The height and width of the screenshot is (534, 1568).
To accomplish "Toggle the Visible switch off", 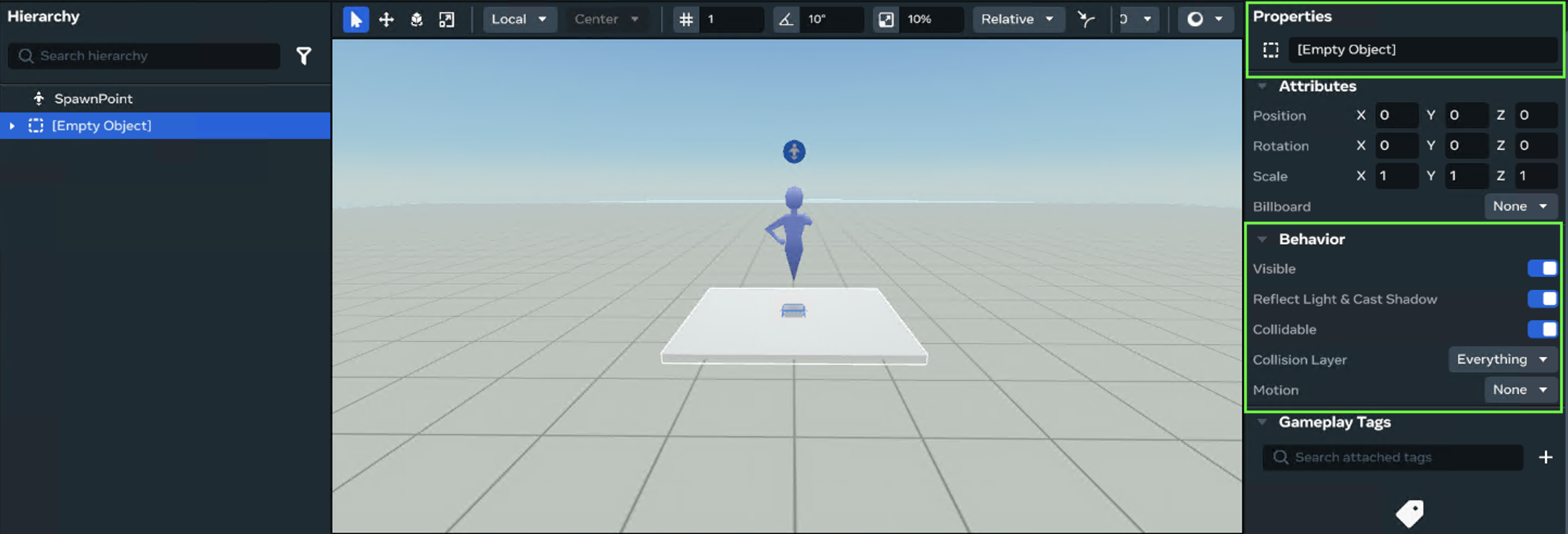I will (x=1542, y=269).
